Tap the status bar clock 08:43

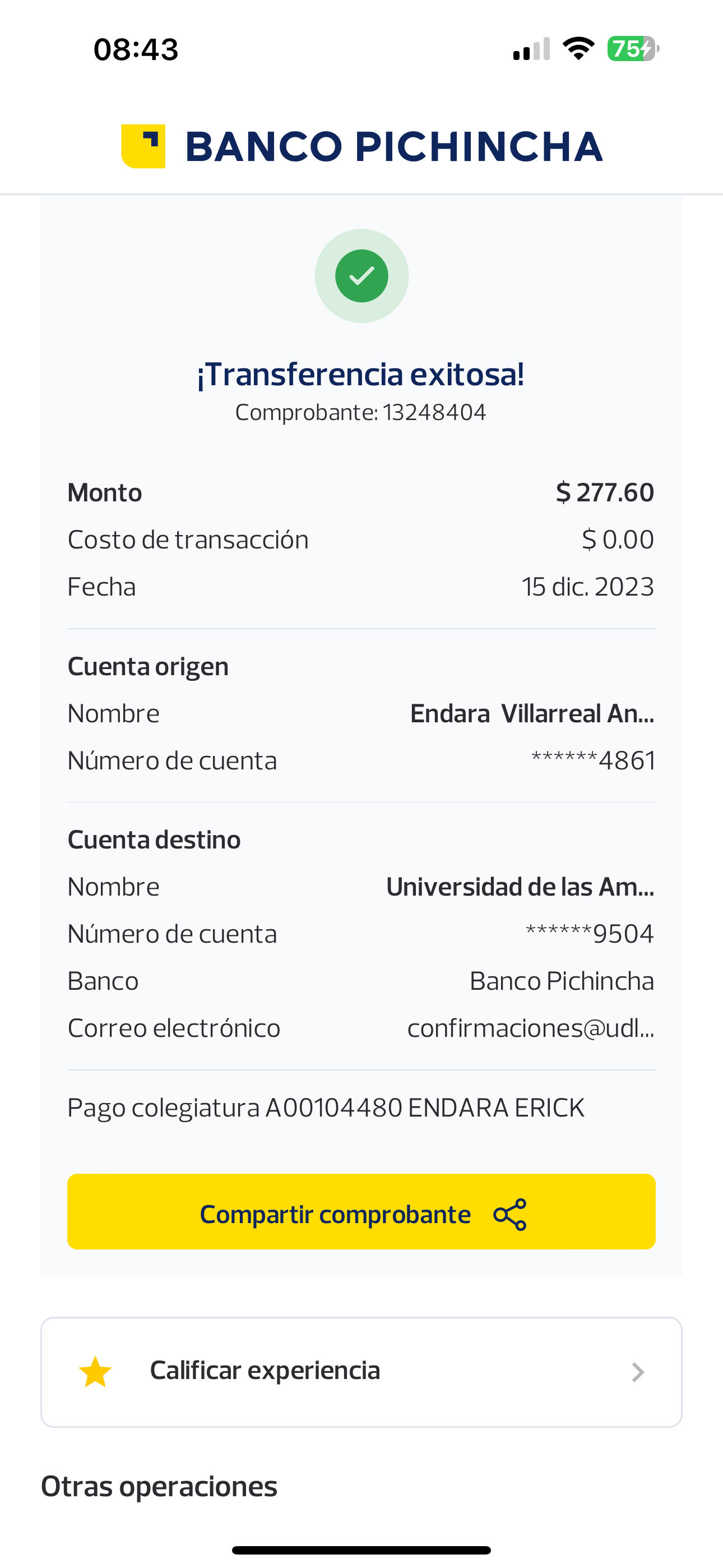click(136, 49)
